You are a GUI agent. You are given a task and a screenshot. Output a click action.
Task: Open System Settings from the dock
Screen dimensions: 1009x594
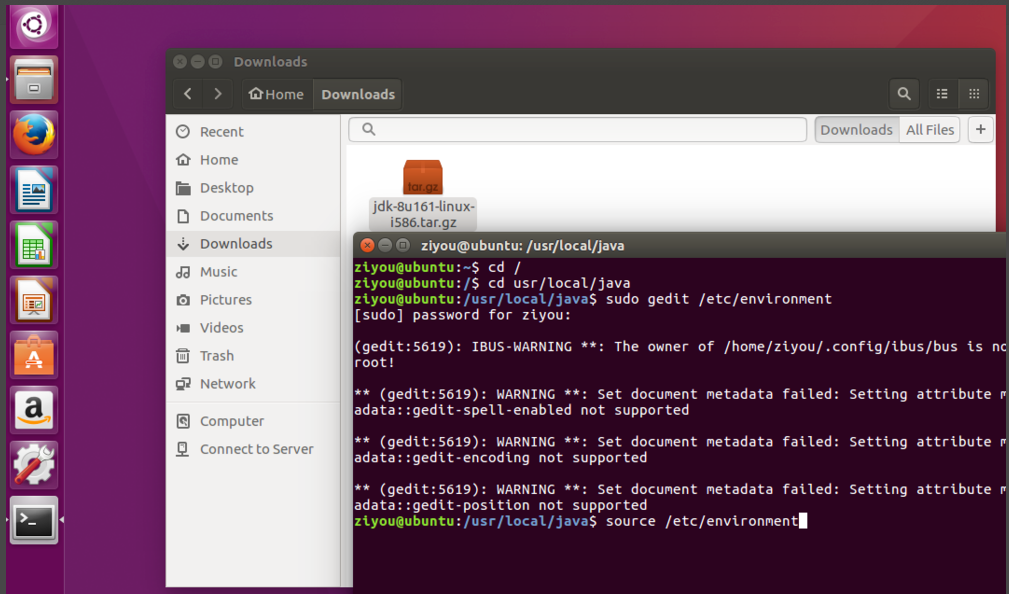[x=33, y=465]
